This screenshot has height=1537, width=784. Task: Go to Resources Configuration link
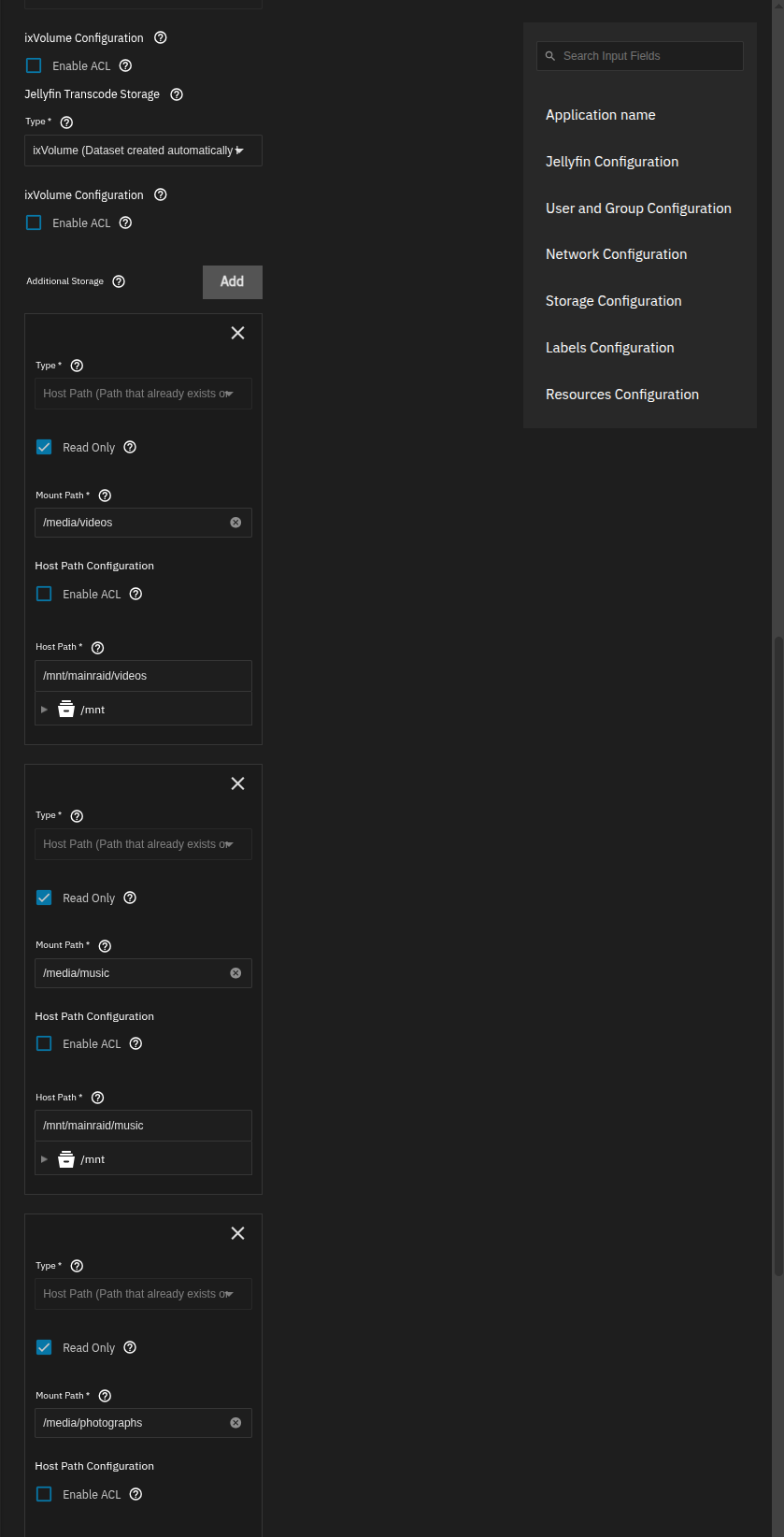622,395
